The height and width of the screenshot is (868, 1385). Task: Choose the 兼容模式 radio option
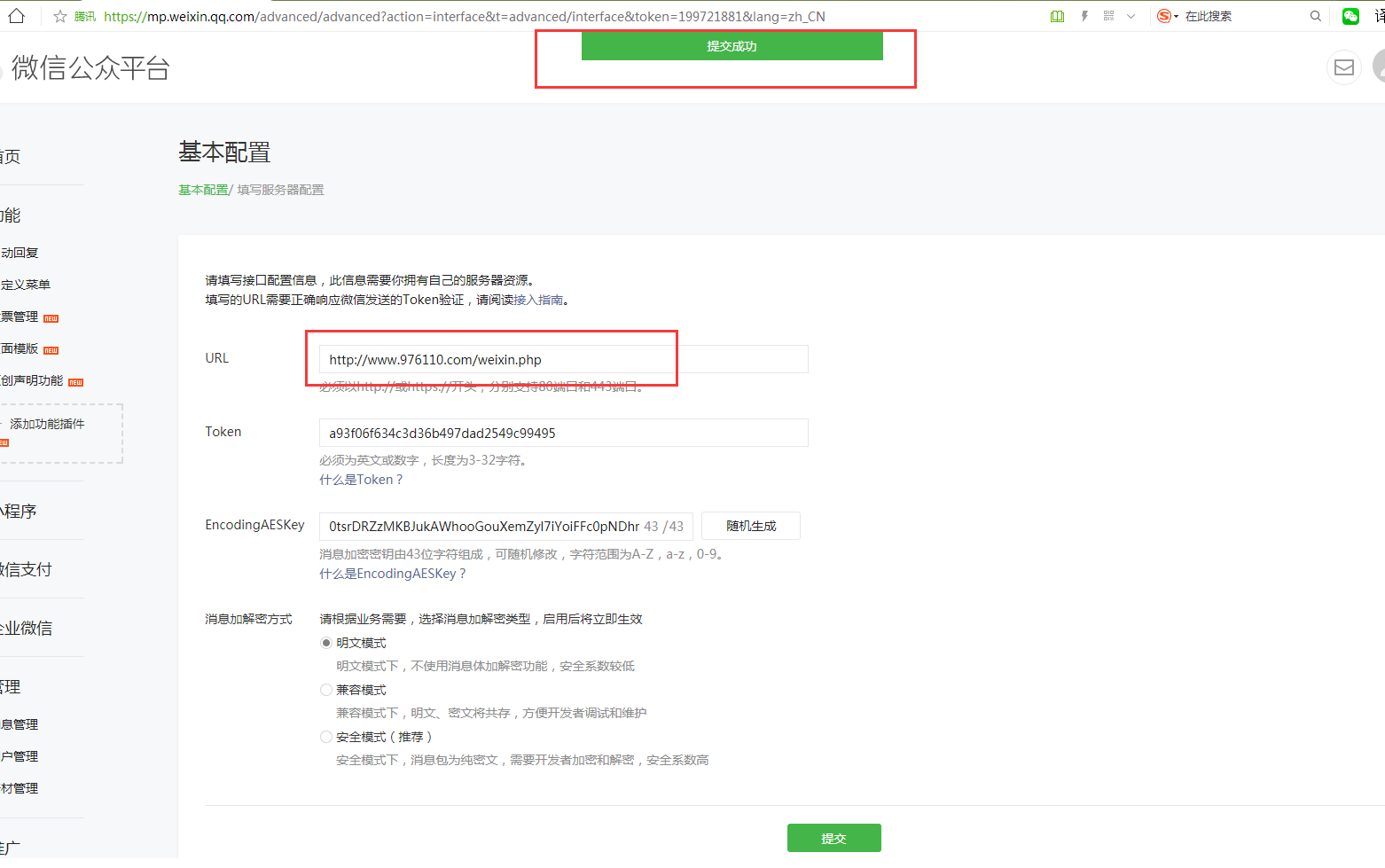(326, 690)
